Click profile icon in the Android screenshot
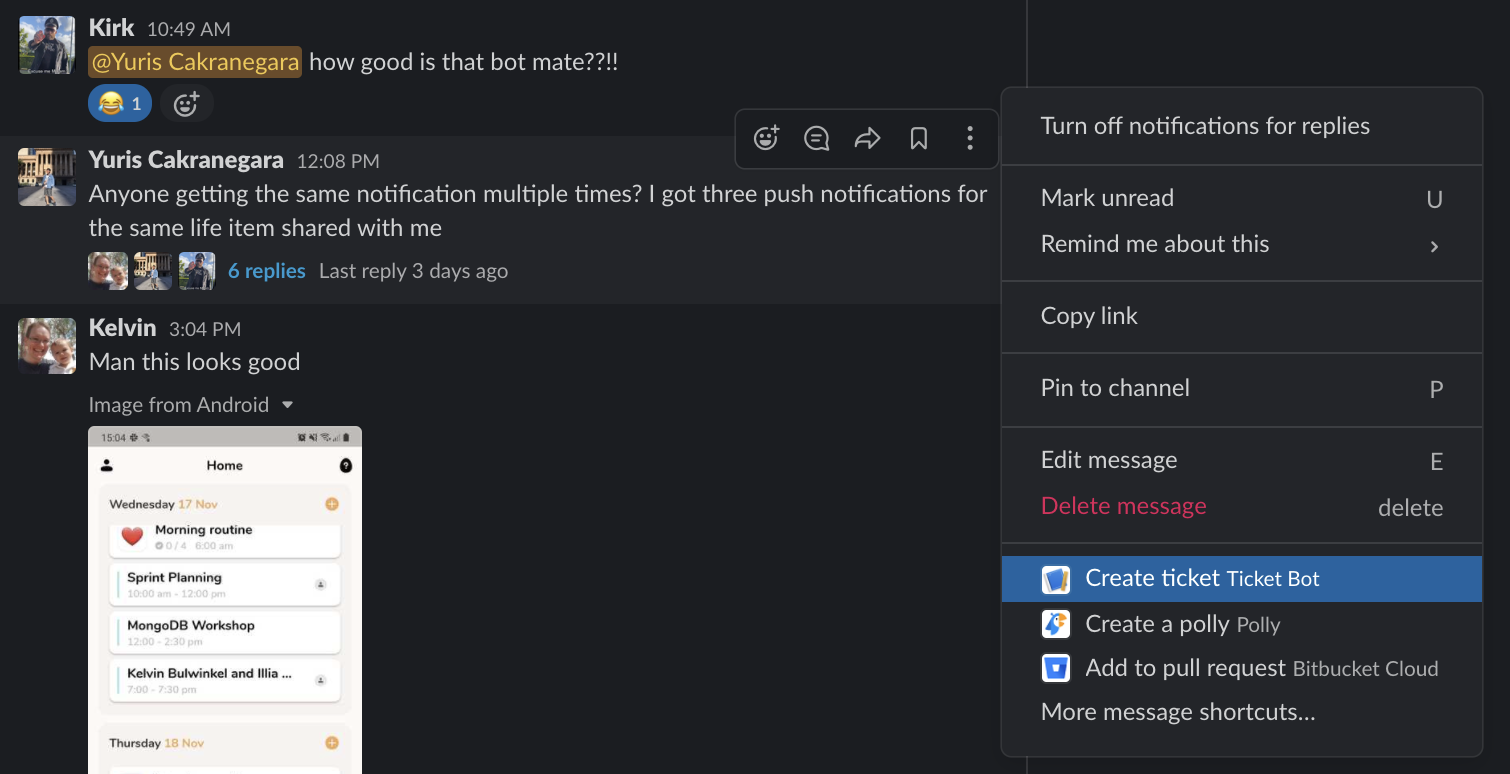Viewport: 1510px width, 774px height. coord(107,465)
